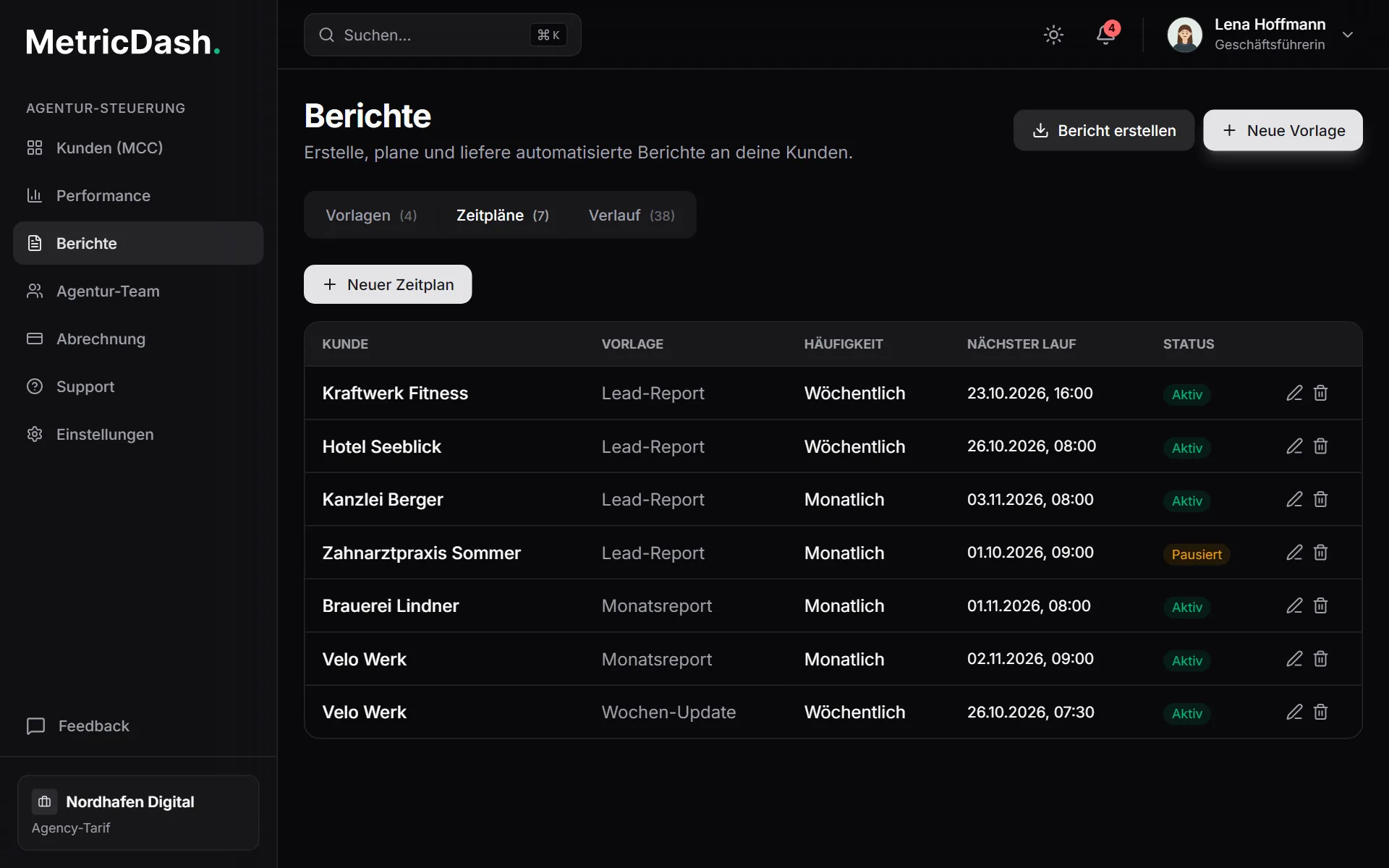The width and height of the screenshot is (1389, 868).
Task: Toggle the light/dark theme sun icon
Action: 1053,35
